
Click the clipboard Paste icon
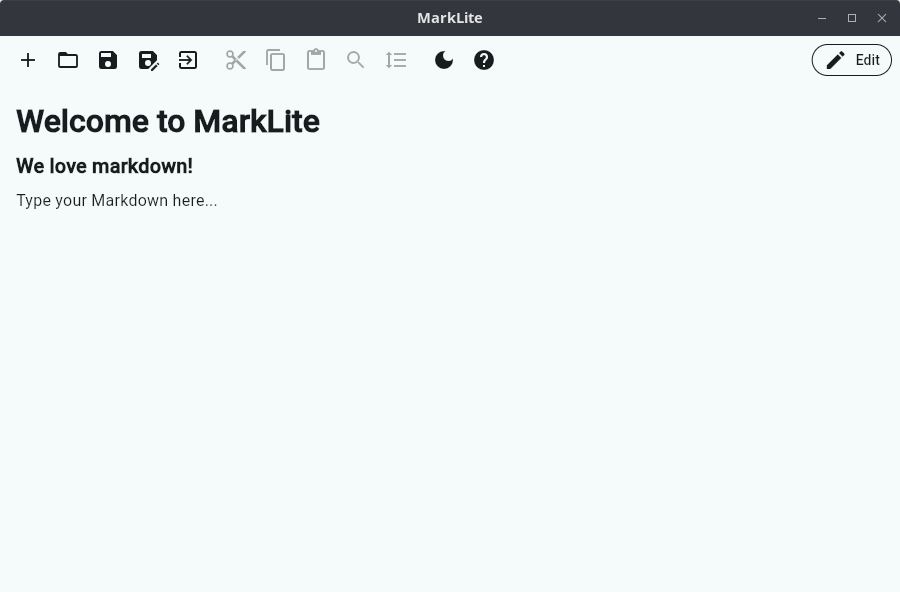[x=316, y=60]
